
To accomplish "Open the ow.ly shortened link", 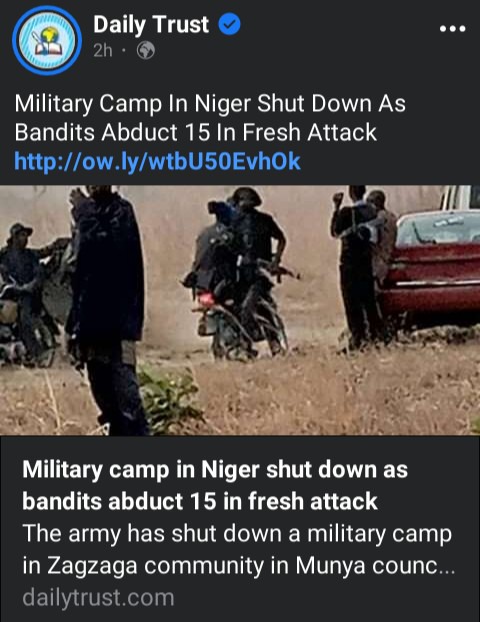I will (157, 161).
